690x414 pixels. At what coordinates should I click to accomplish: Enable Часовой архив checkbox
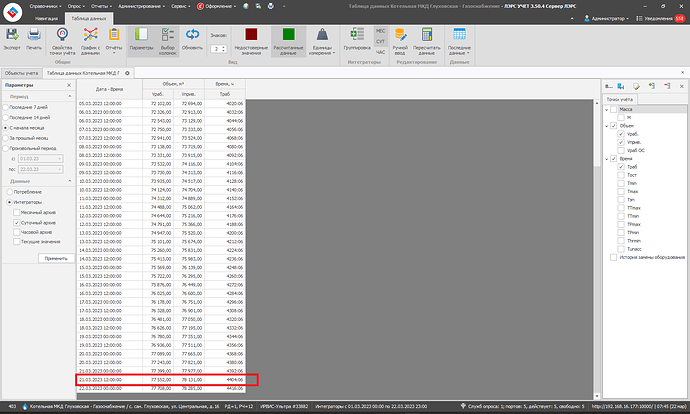17,232
